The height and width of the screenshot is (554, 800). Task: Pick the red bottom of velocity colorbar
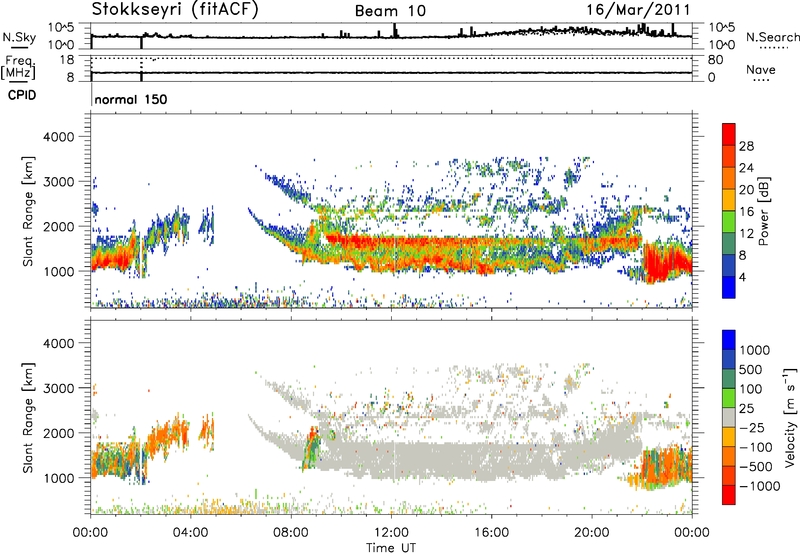pyautogui.click(x=729, y=495)
